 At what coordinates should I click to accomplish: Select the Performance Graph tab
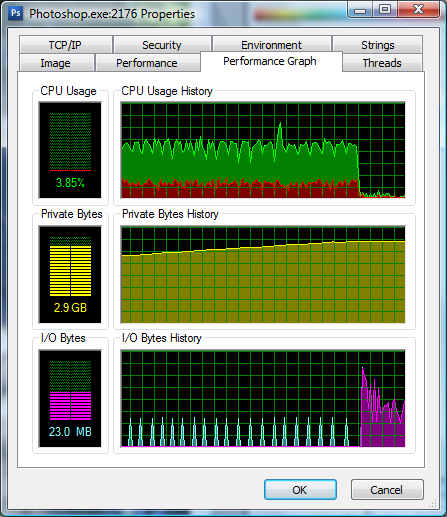pos(270,61)
